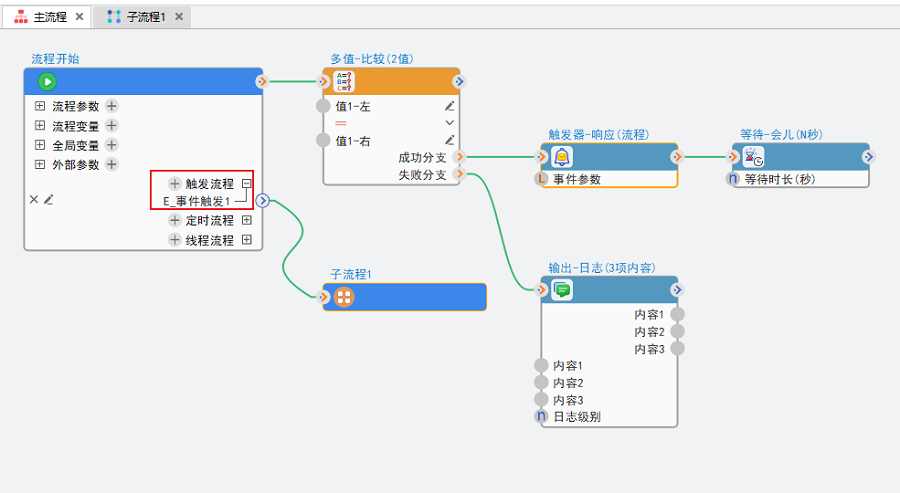The height and width of the screenshot is (493, 900).
Task: Click the green play icon in 流程开始
Action: tap(47, 82)
